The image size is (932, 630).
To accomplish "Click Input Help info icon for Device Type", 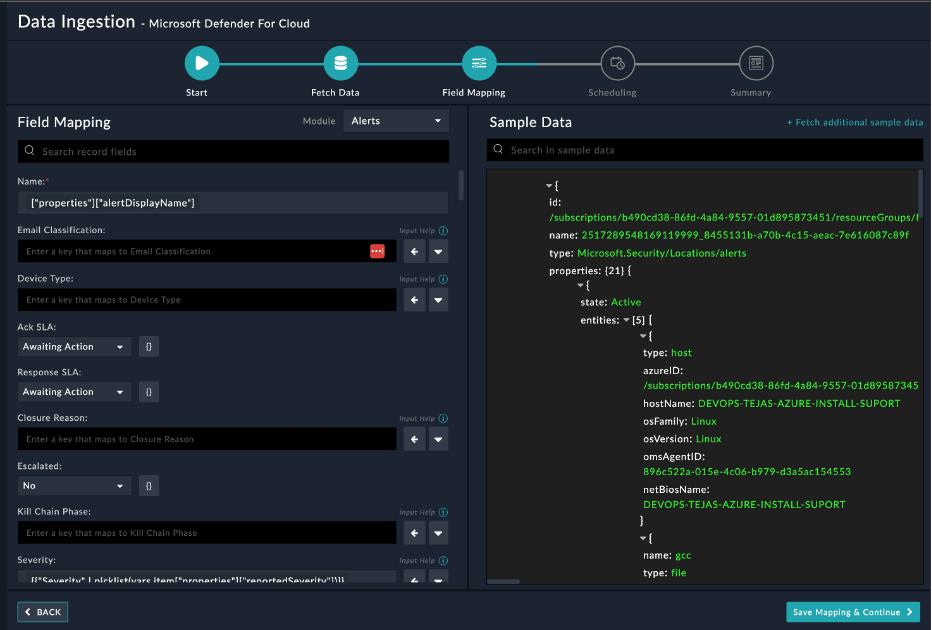I will (443, 279).
